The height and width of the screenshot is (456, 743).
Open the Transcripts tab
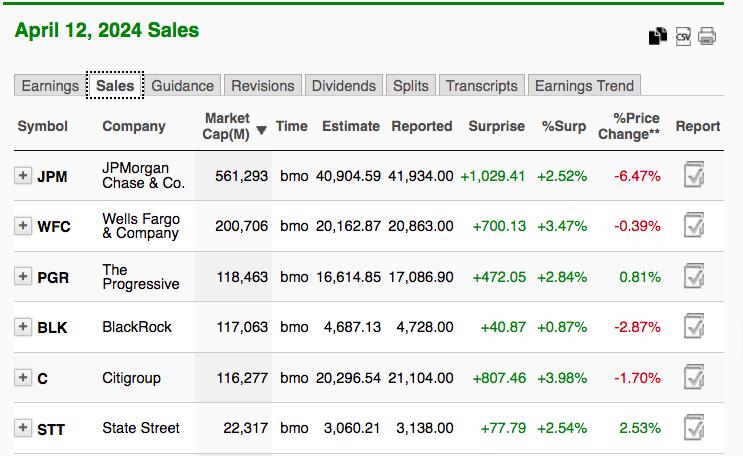point(482,86)
